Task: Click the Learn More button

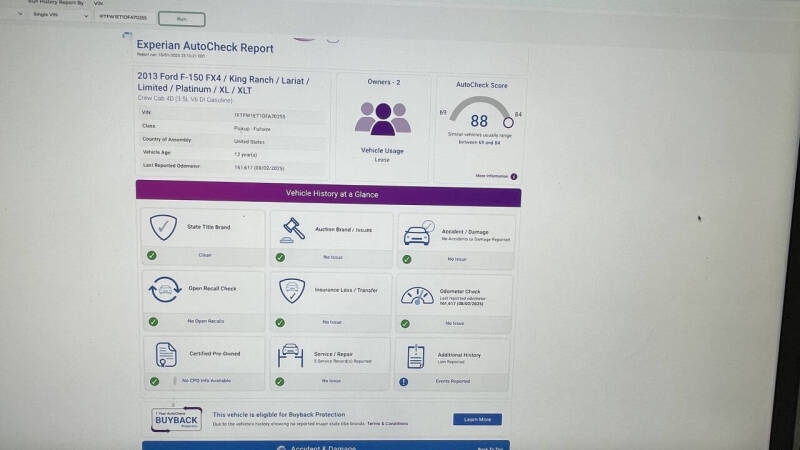Action: [477, 419]
